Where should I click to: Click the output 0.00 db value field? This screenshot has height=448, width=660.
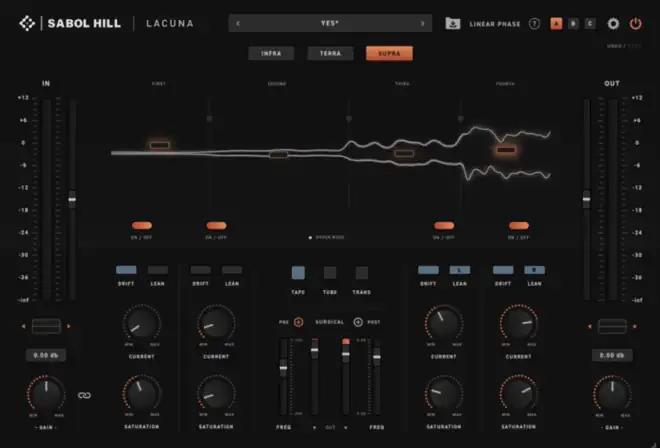tap(612, 355)
